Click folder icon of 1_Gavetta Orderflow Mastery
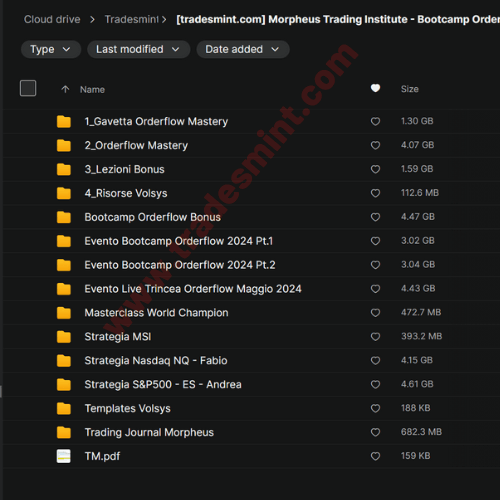The width and height of the screenshot is (500, 500). click(64, 122)
